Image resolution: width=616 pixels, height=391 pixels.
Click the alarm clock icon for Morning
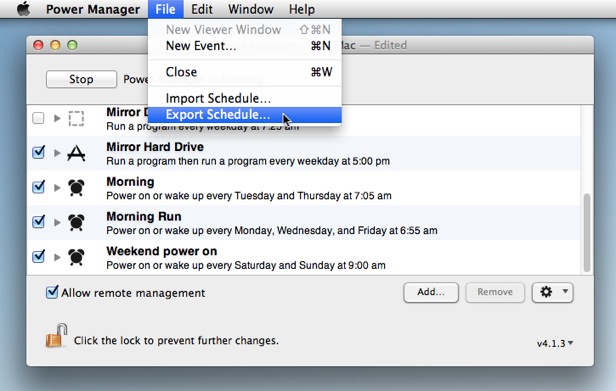[76, 187]
